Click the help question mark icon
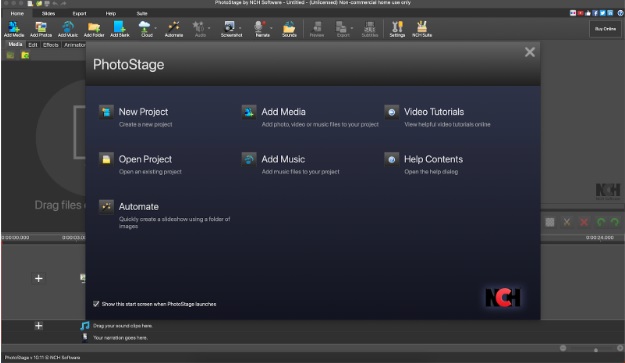Image resolution: width=625 pixels, height=363 pixels. [x=621, y=13]
